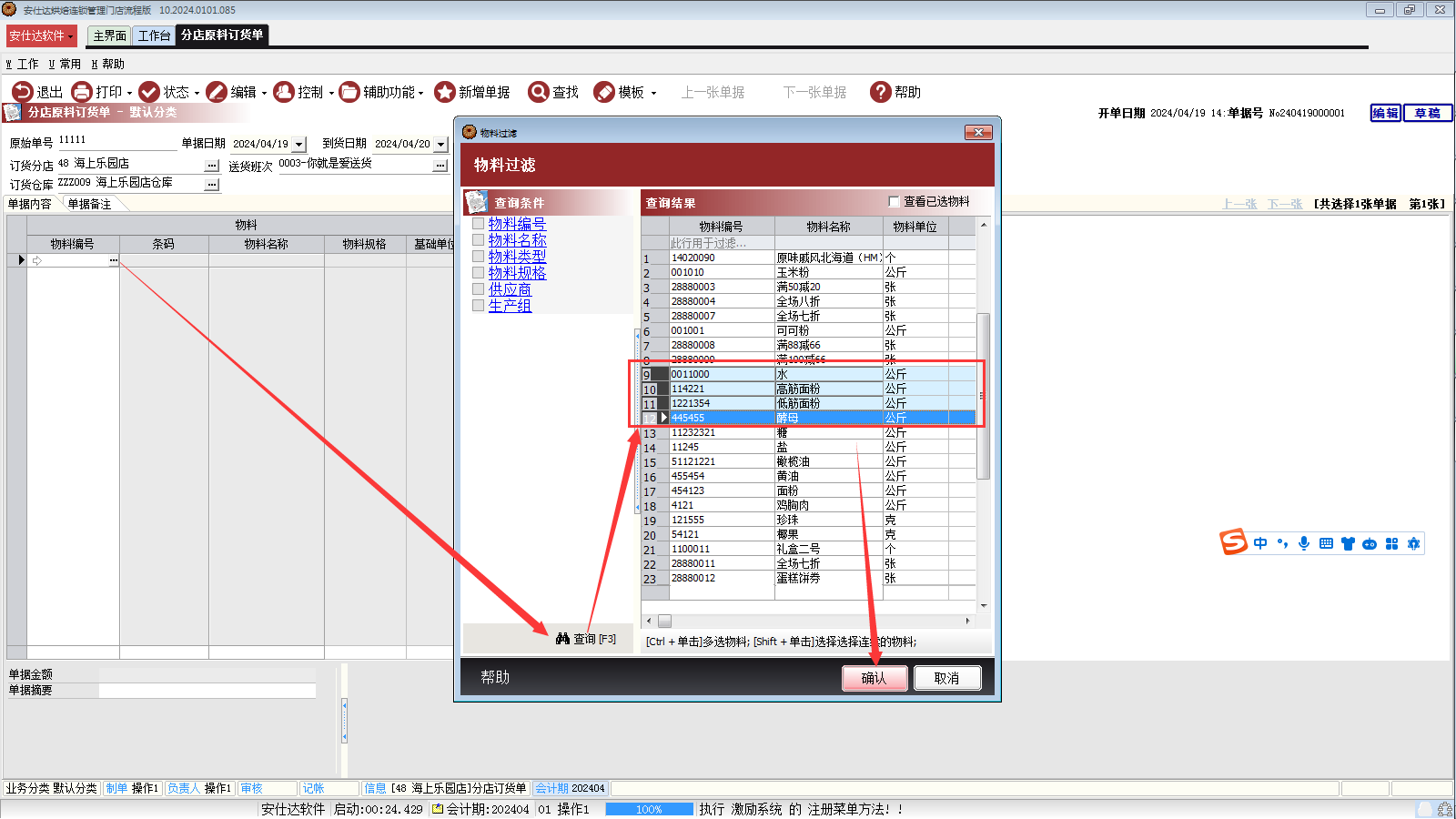The image size is (1456, 819).
Task: Open 订货仓库 lookup ellipsis button
Action: click(x=212, y=185)
